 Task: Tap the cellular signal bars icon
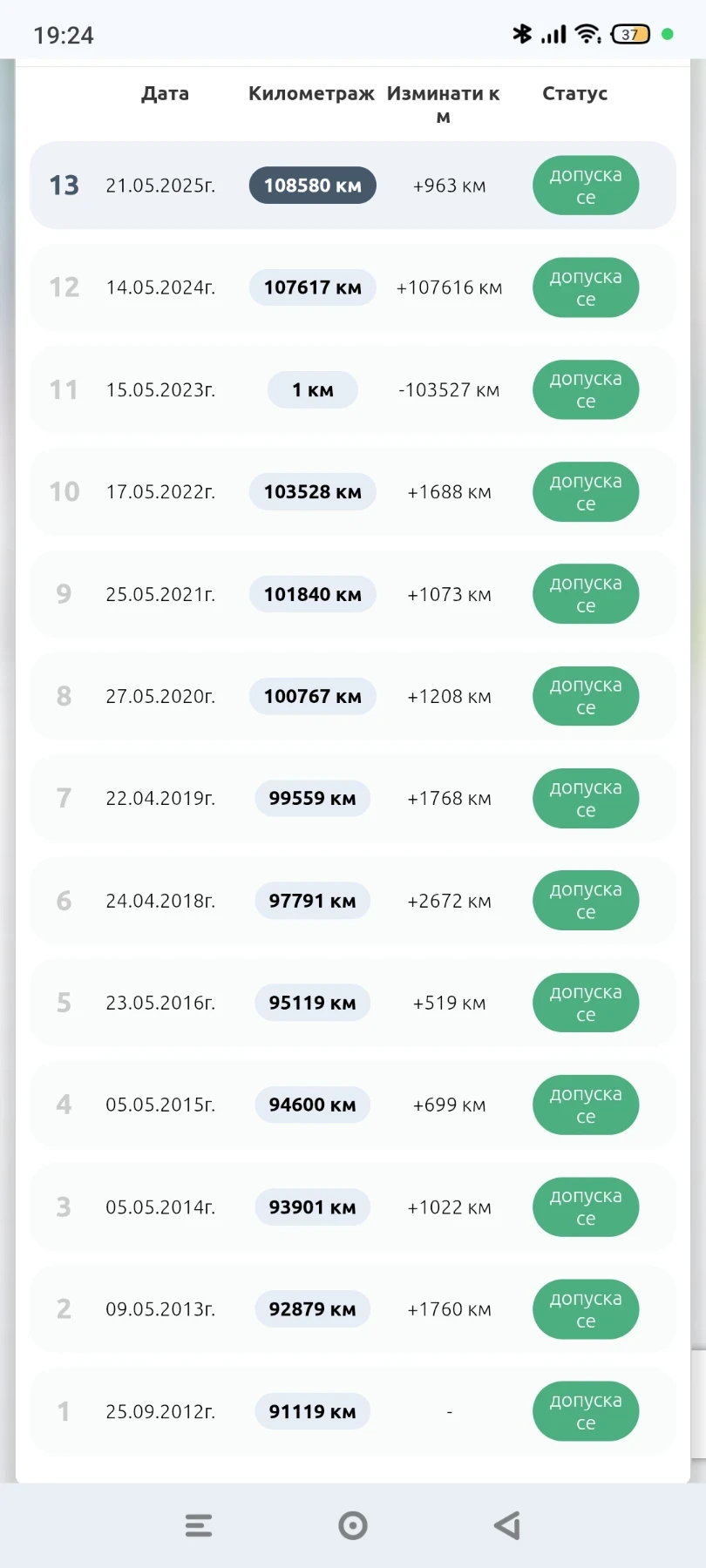(553, 34)
